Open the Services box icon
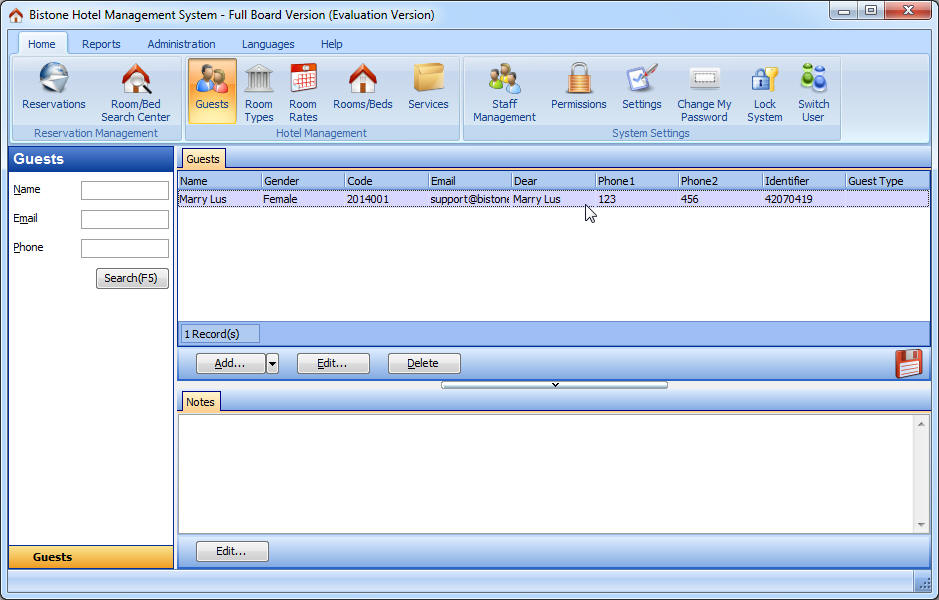Screen dimensions: 939x600 point(428,88)
